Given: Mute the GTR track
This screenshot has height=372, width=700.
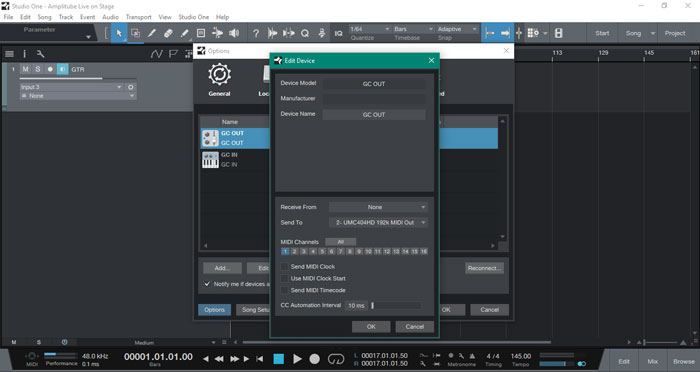Looking at the screenshot, I should 25,69.
